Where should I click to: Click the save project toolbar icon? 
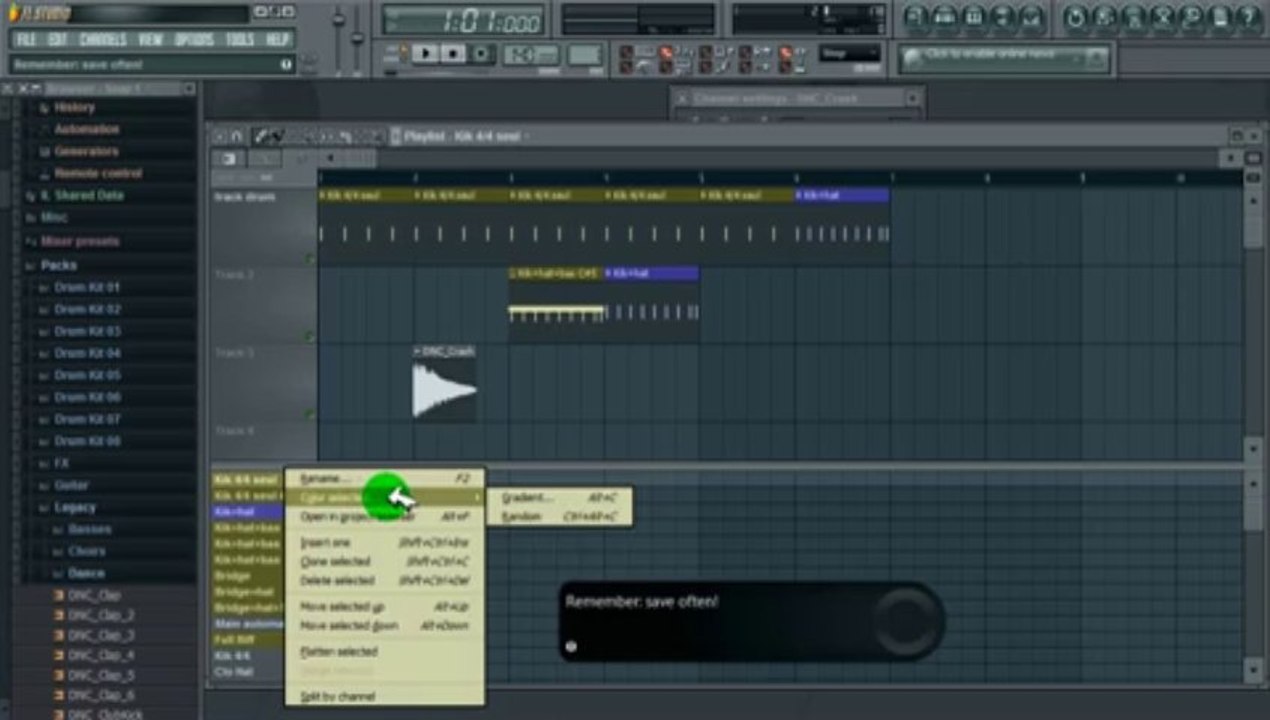tap(1105, 18)
